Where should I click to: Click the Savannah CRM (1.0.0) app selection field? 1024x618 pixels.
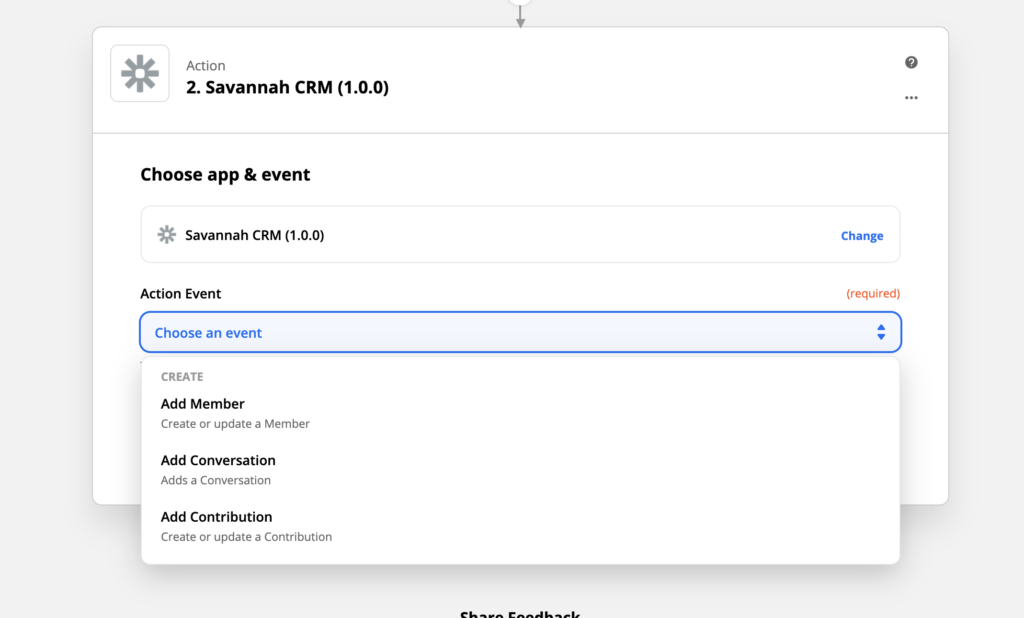coord(520,235)
